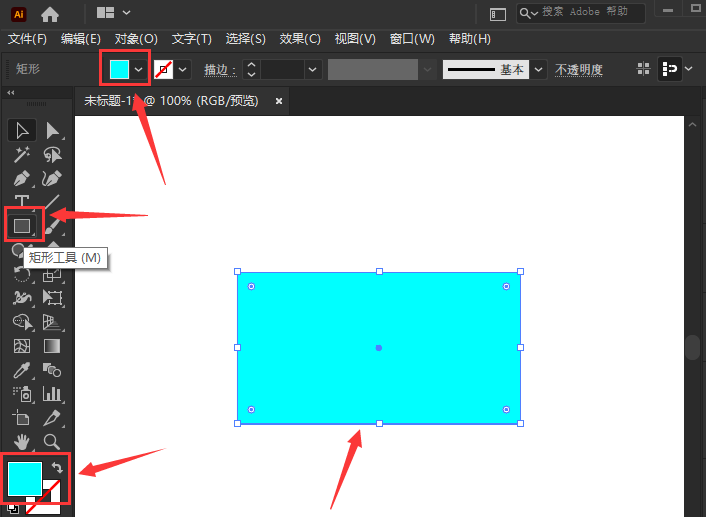Pick the Width tool

click(x=22, y=298)
